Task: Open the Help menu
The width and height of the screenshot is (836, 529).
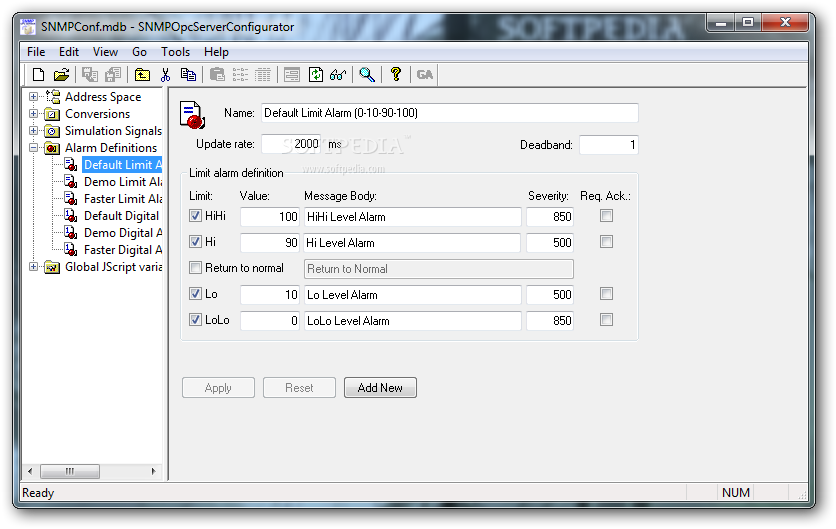Action: coord(216,52)
